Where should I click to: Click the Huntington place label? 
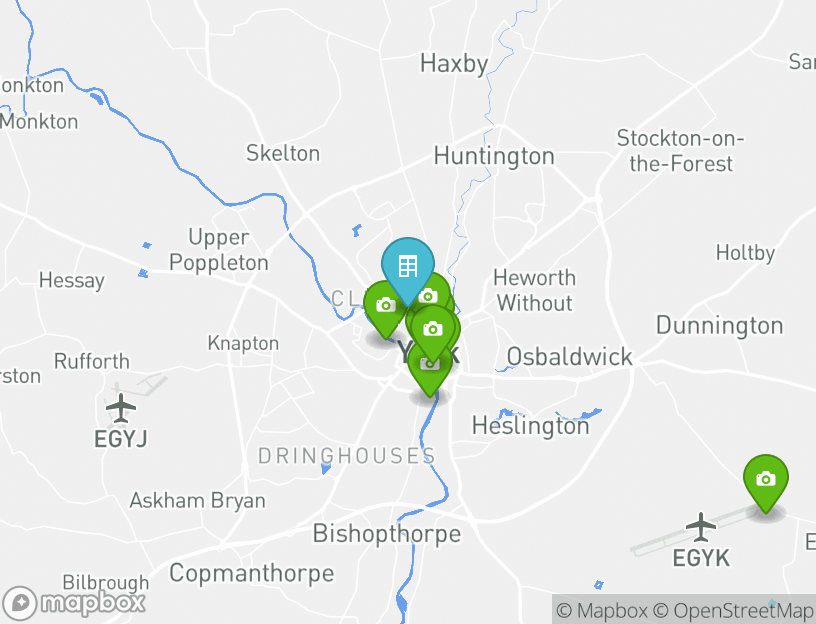[x=494, y=156]
